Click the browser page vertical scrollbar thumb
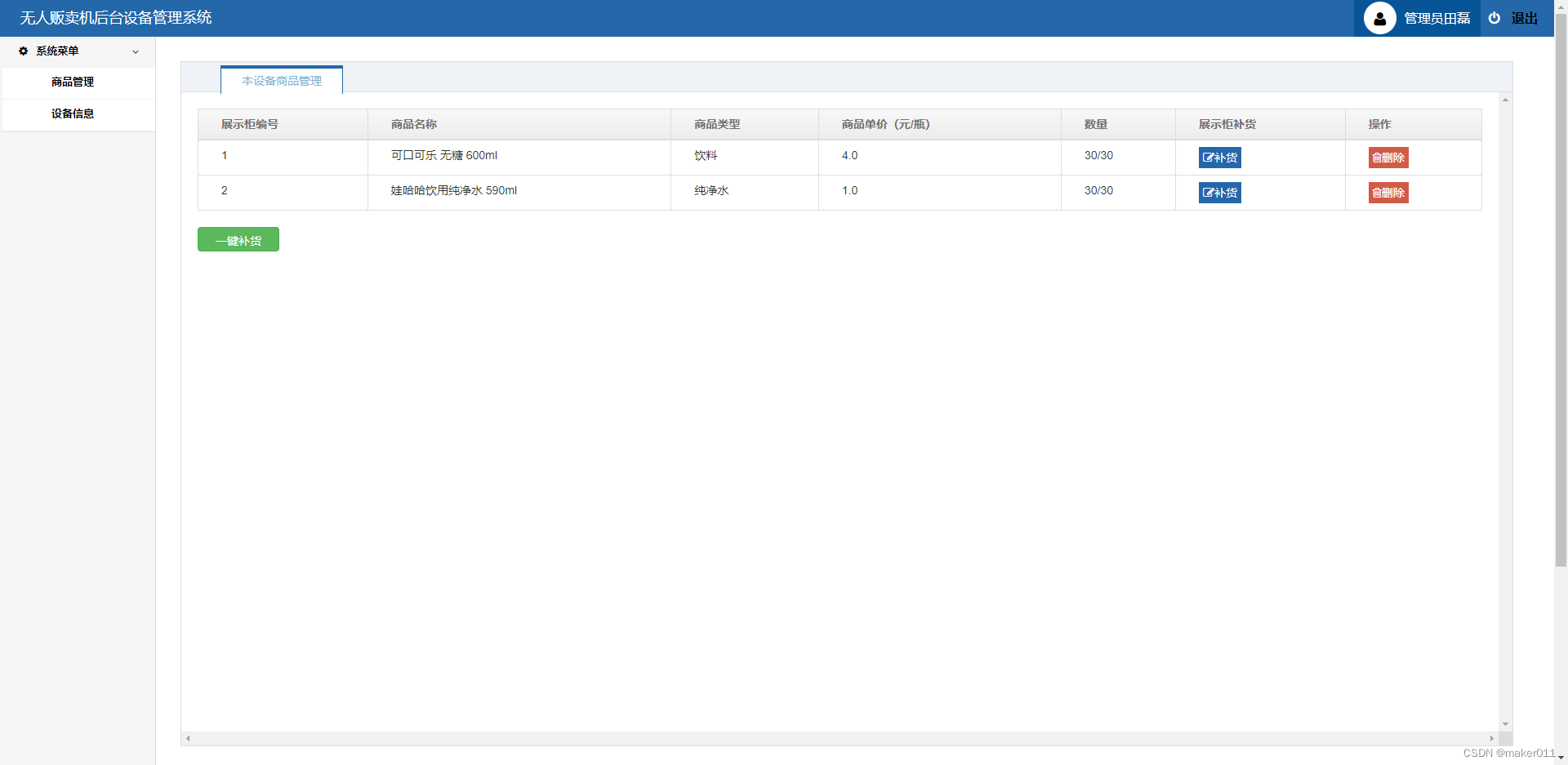This screenshot has height=765, width=1568. 1561,290
